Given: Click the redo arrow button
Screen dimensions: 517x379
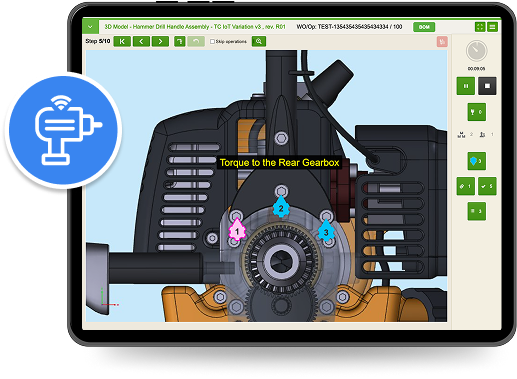Looking at the screenshot, I should (180, 41).
